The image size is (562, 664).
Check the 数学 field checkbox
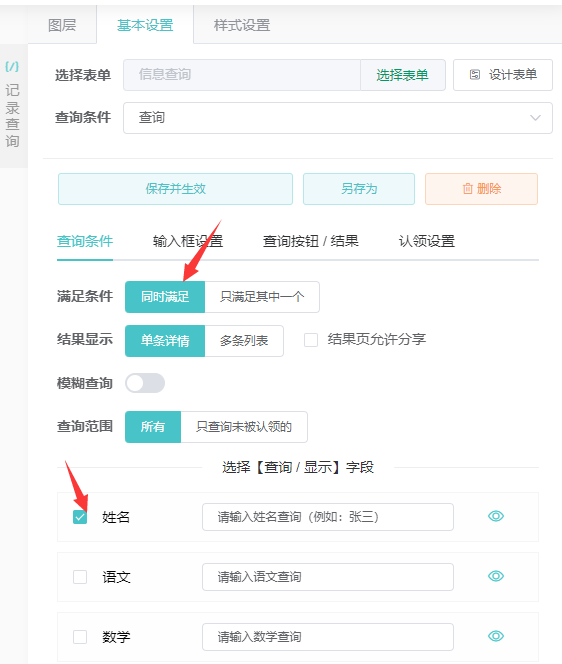[80, 637]
